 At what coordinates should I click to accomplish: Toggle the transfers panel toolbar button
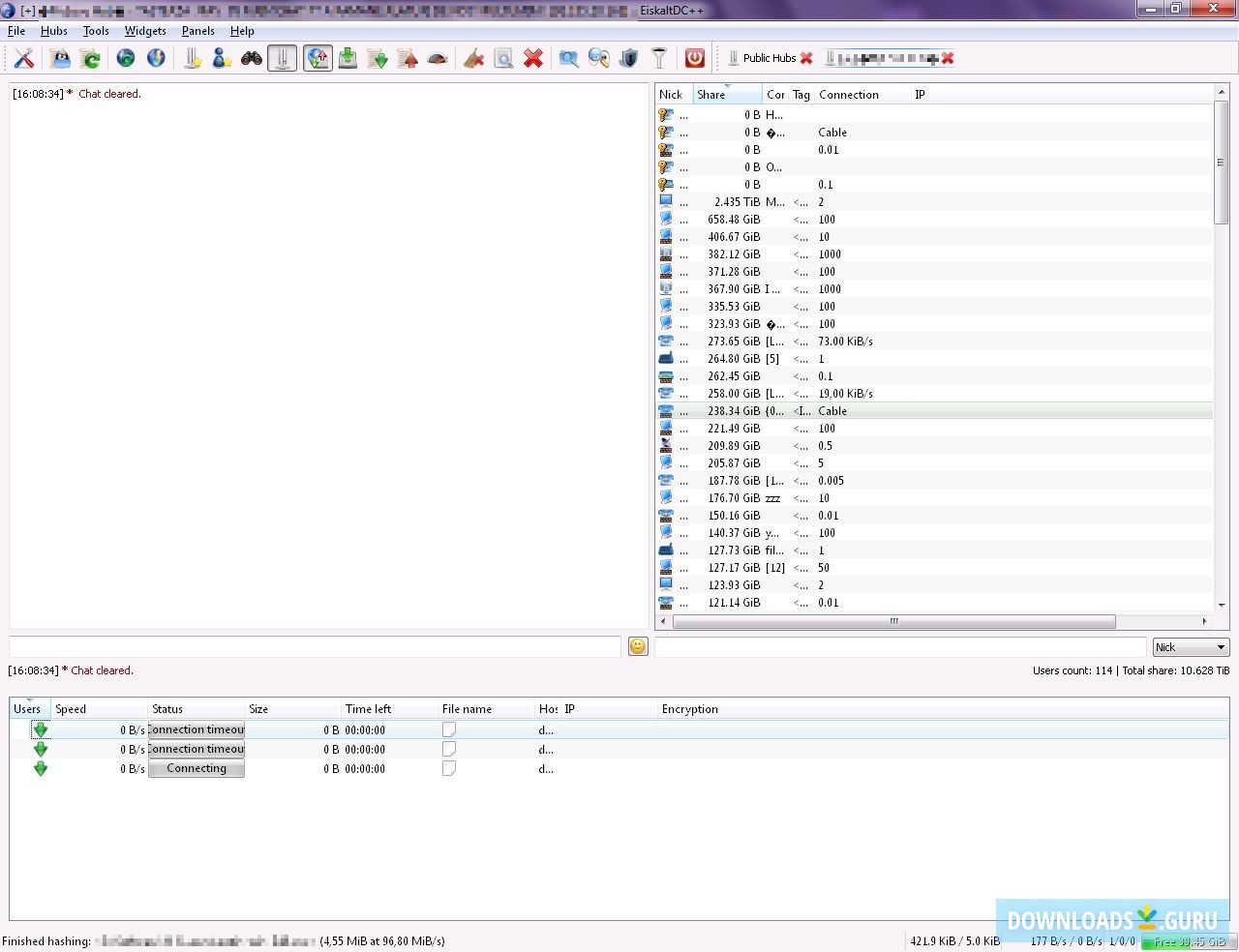coord(317,58)
